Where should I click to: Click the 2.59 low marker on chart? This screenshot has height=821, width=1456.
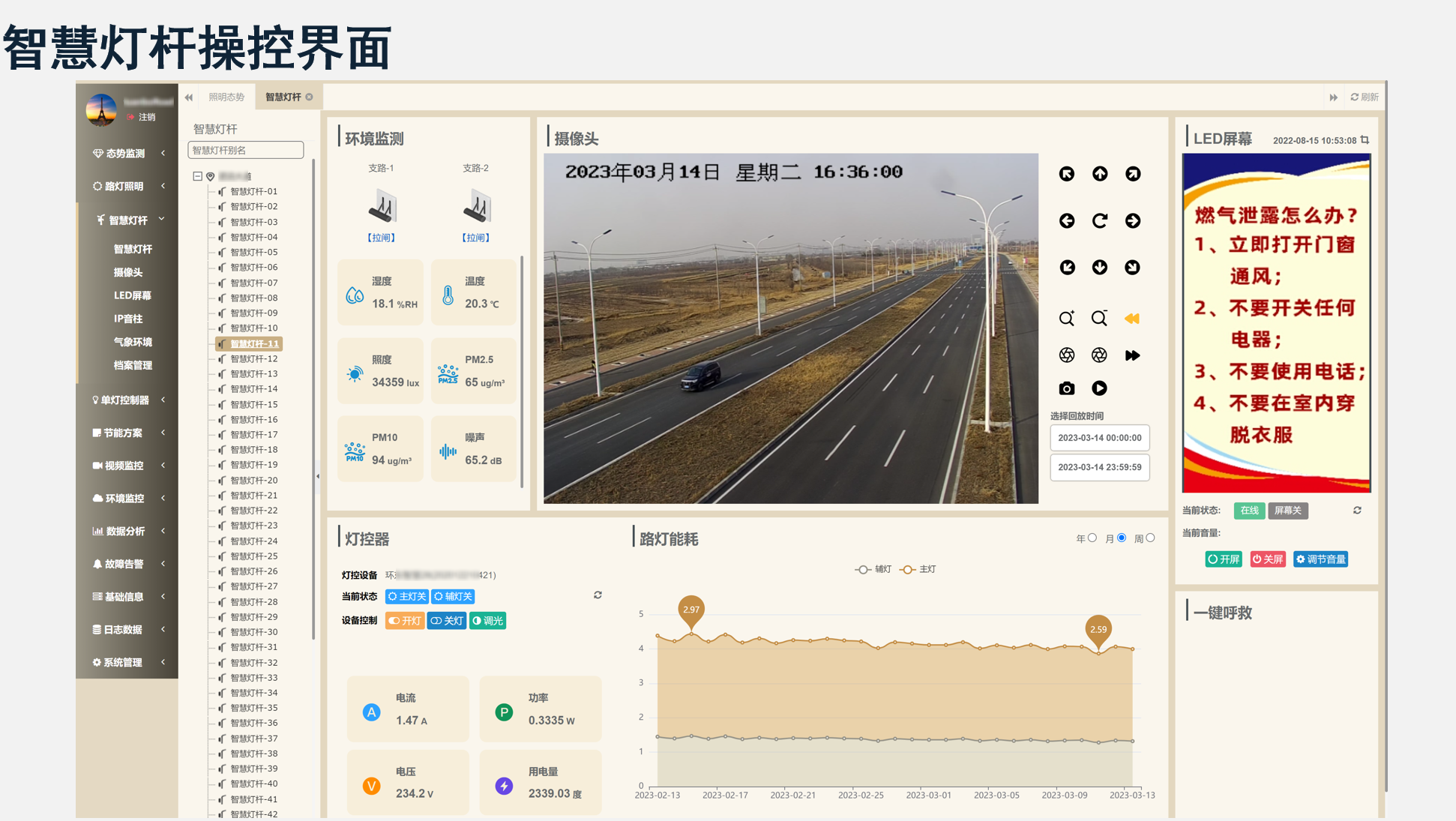coord(1098,631)
